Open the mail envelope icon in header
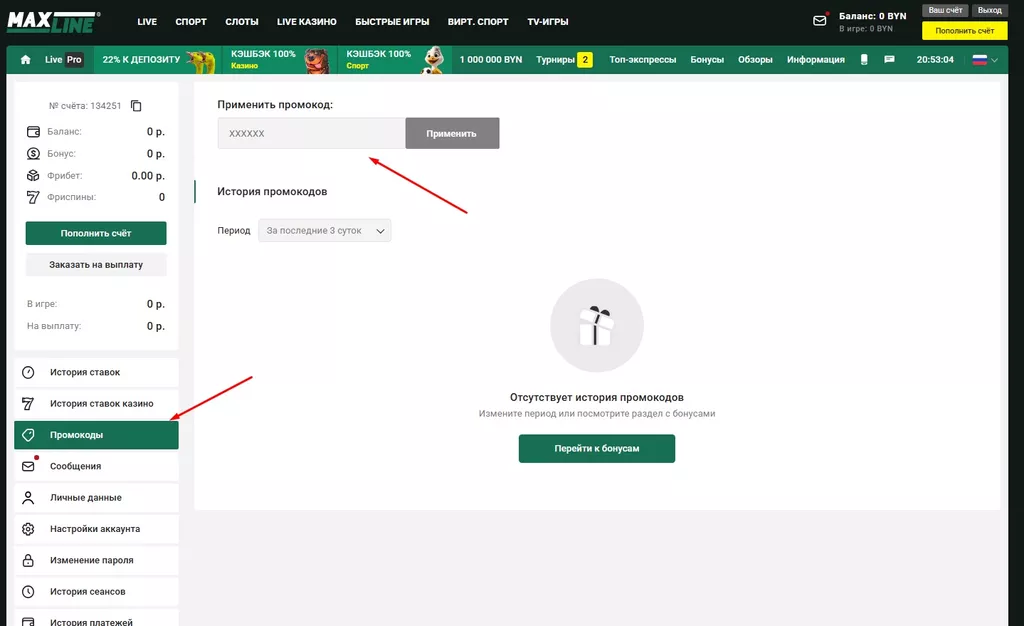 820,20
